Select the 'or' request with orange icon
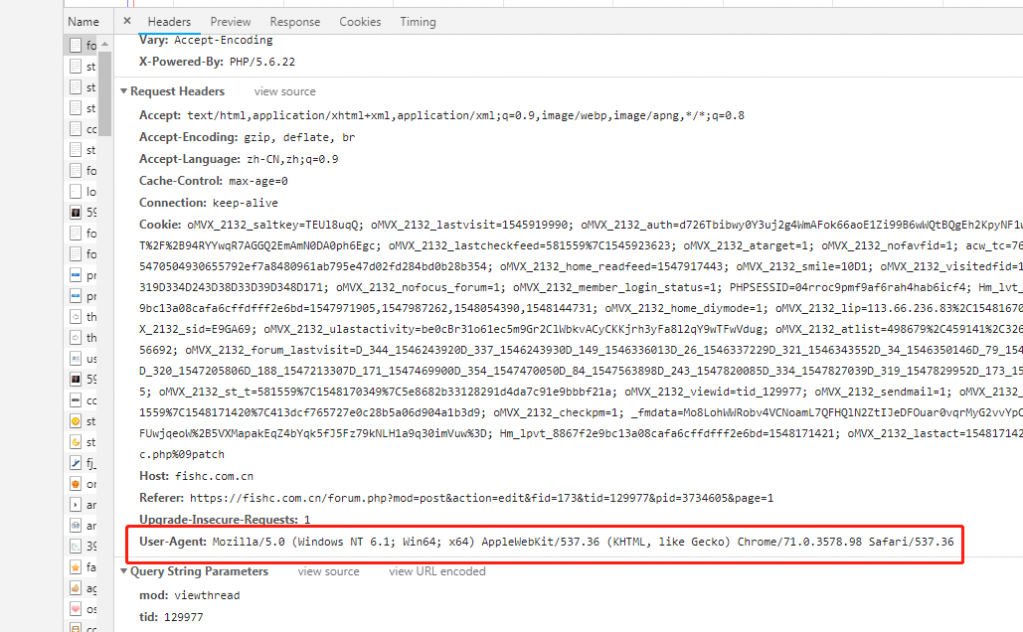This screenshot has height=632, width=1023. tap(84, 484)
